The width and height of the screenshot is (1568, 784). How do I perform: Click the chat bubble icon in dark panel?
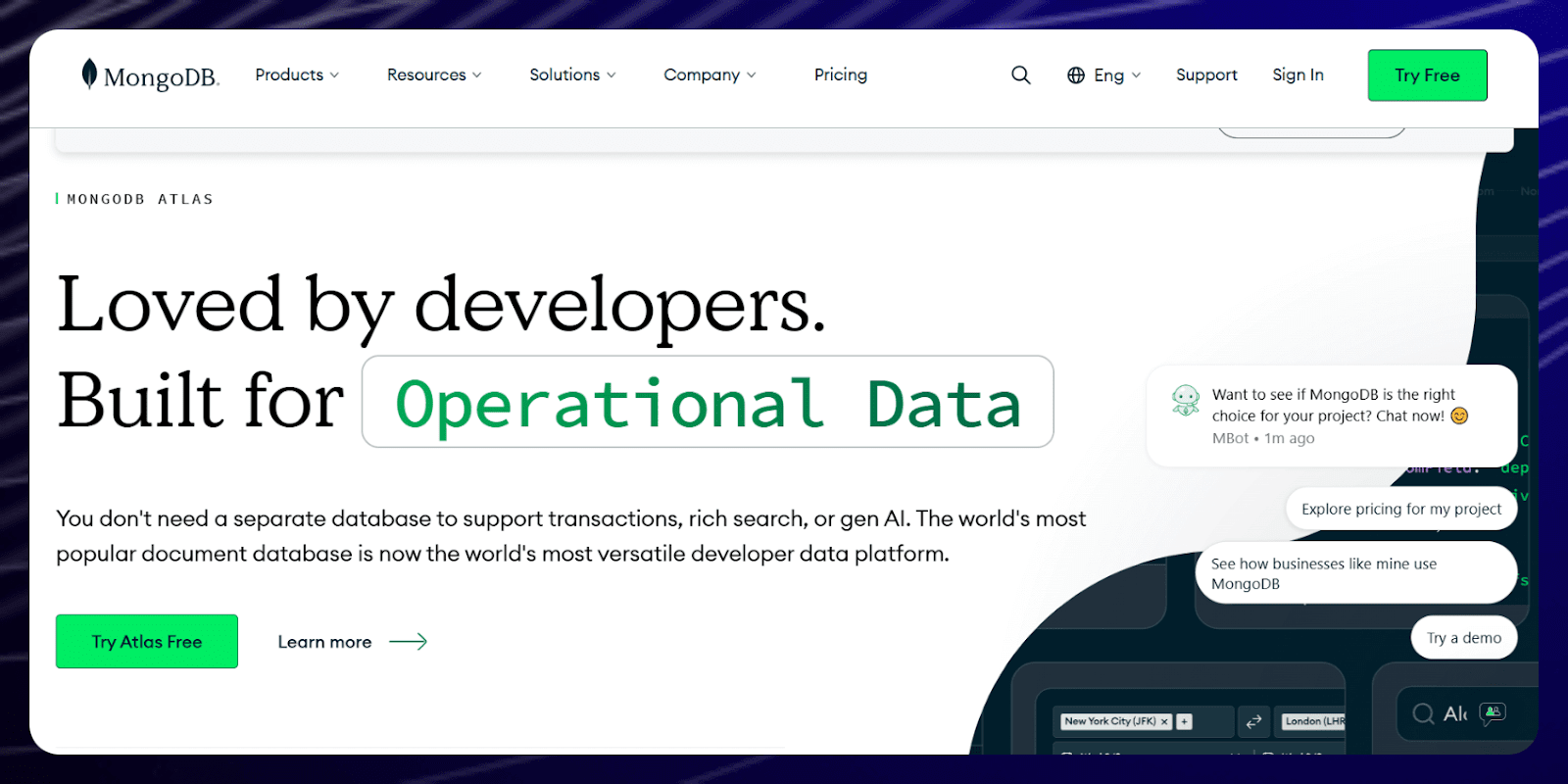[x=1493, y=712]
